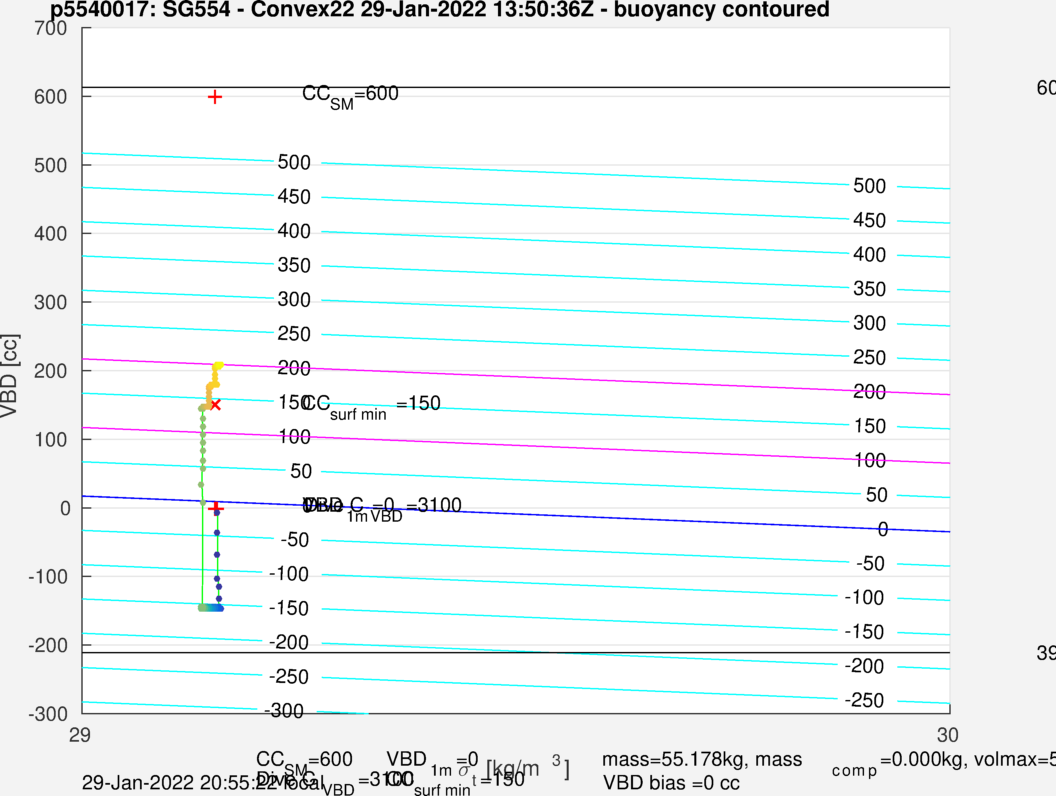Click the right contour label 50
Image resolution: width=1056 pixels, height=796 pixels.
[876, 495]
